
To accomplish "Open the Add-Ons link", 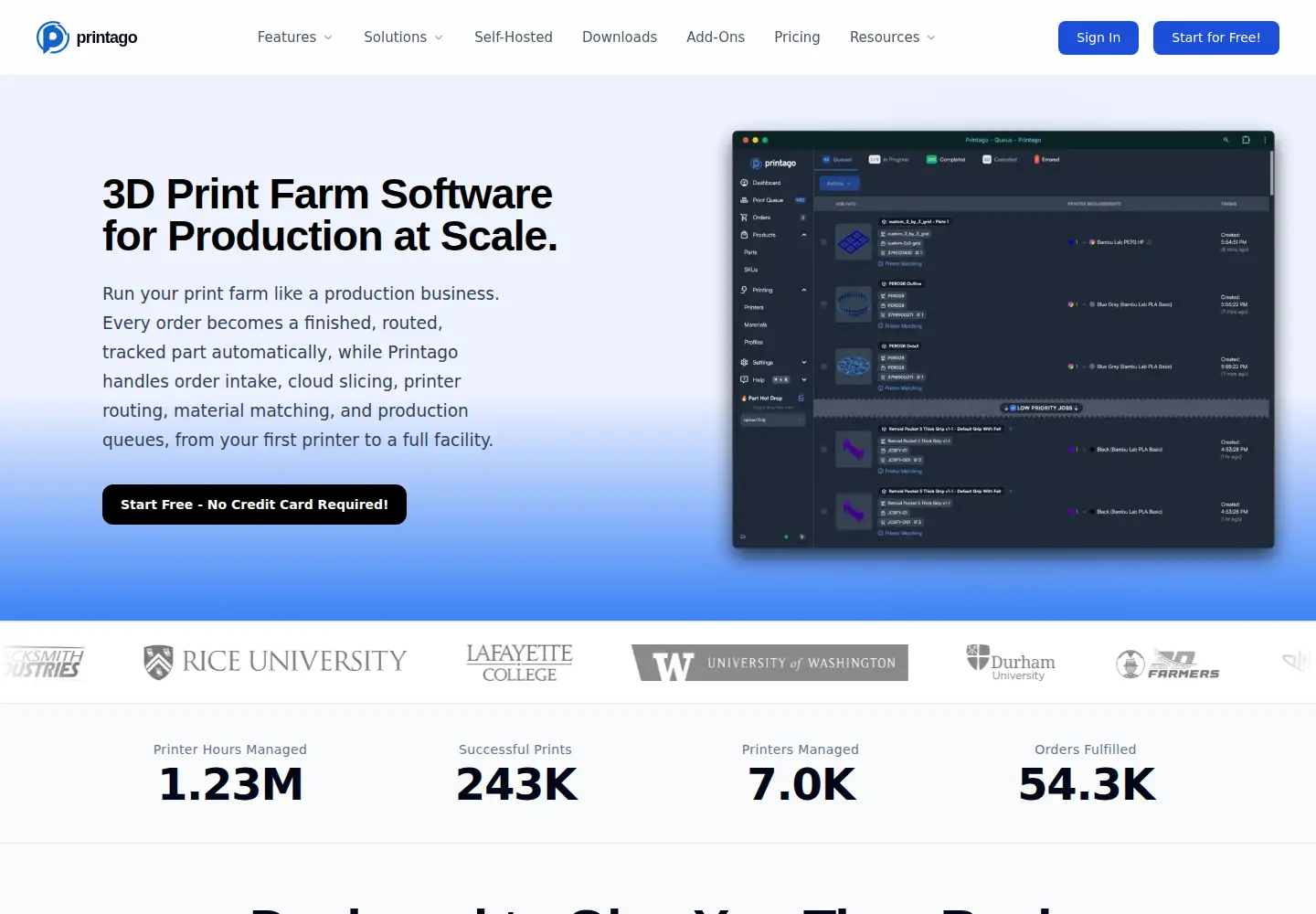I will point(716,37).
